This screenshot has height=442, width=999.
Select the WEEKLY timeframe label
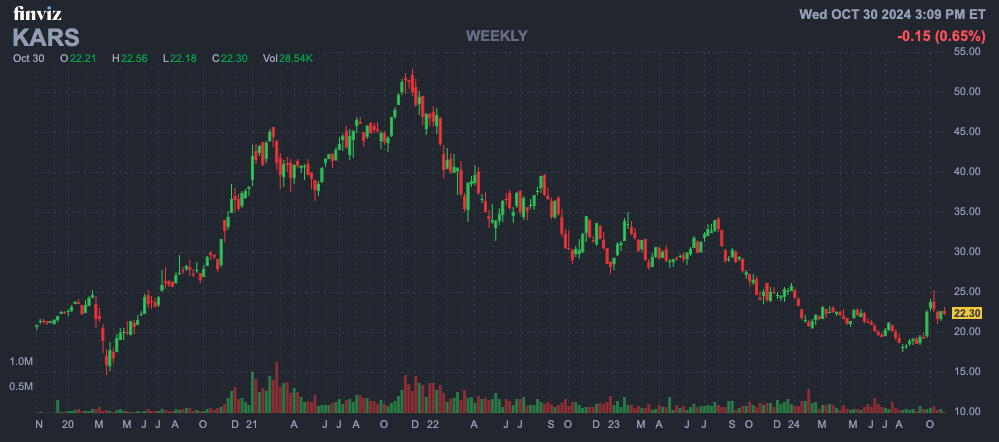(x=496, y=36)
